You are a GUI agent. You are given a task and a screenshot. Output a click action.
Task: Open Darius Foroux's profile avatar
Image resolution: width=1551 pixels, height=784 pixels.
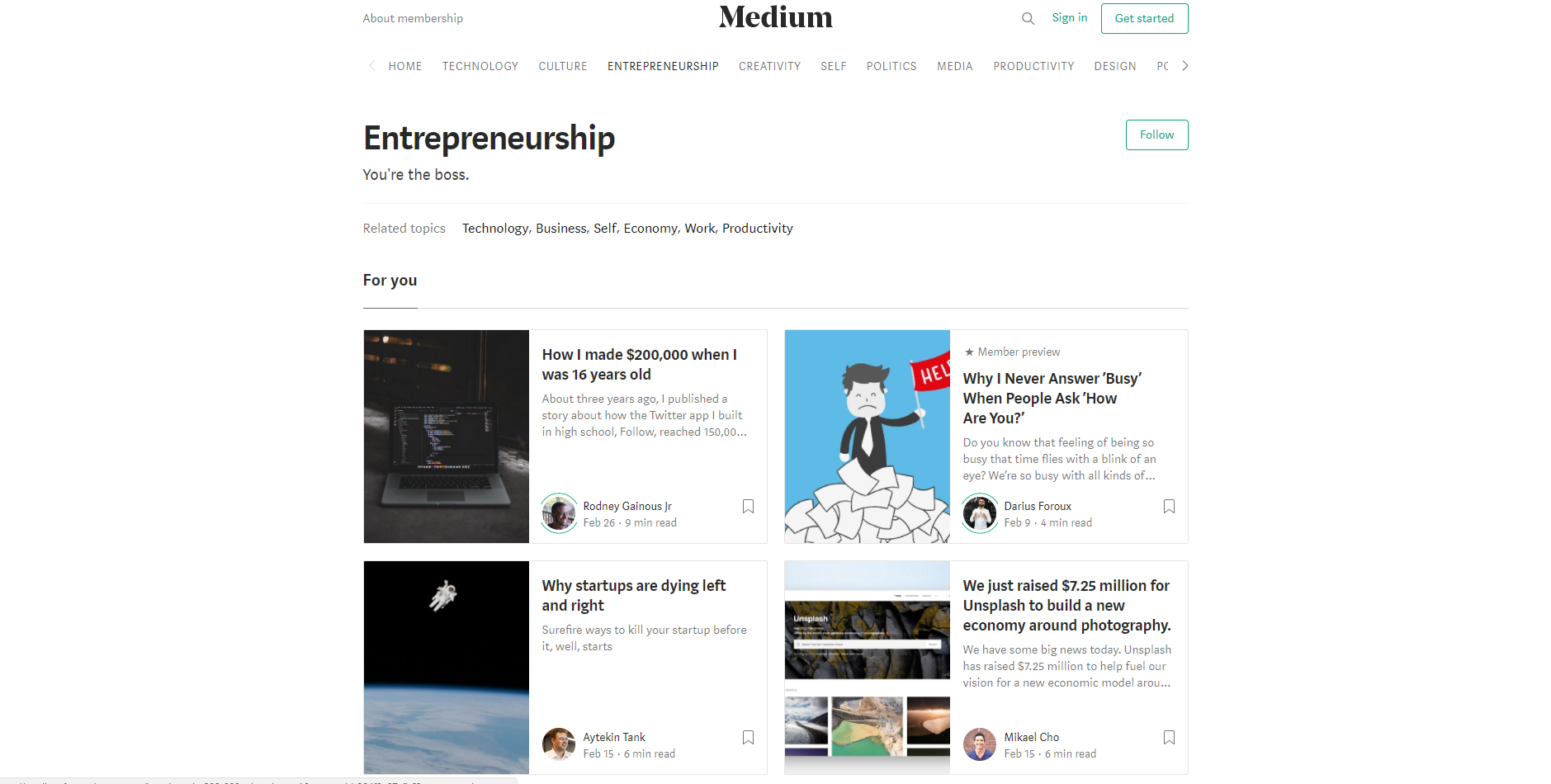pos(980,513)
